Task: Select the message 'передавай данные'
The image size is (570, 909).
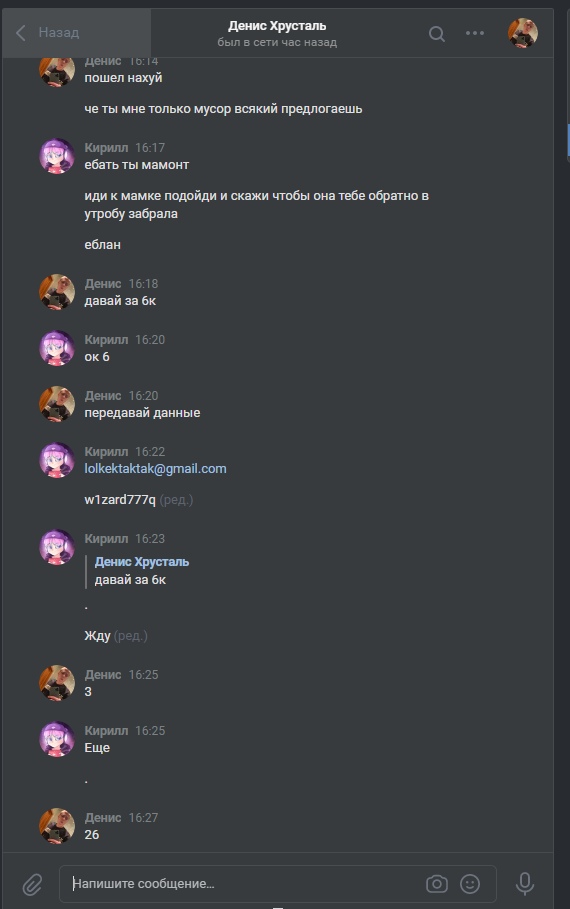Action: click(x=142, y=413)
